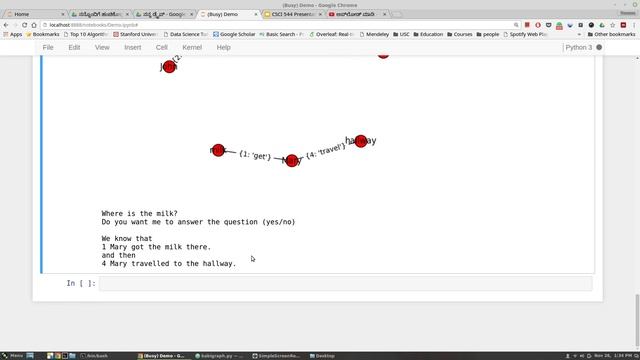This screenshot has width=640, height=360.
Task: Open the Insert menu
Action: (x=133, y=47)
